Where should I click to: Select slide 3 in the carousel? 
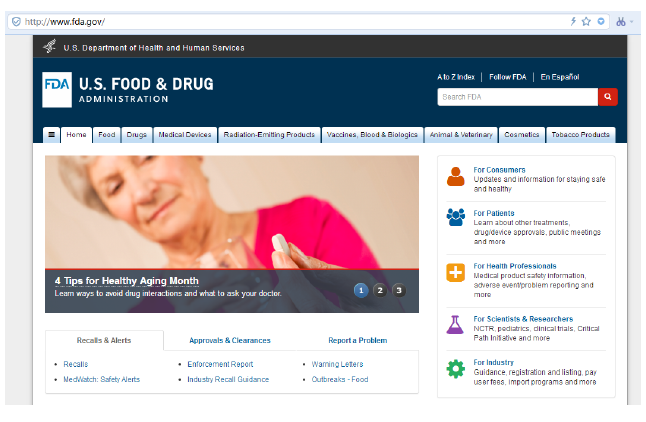pyautogui.click(x=399, y=291)
